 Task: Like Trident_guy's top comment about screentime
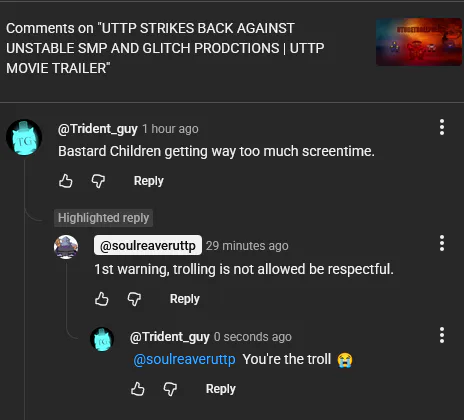coord(66,181)
